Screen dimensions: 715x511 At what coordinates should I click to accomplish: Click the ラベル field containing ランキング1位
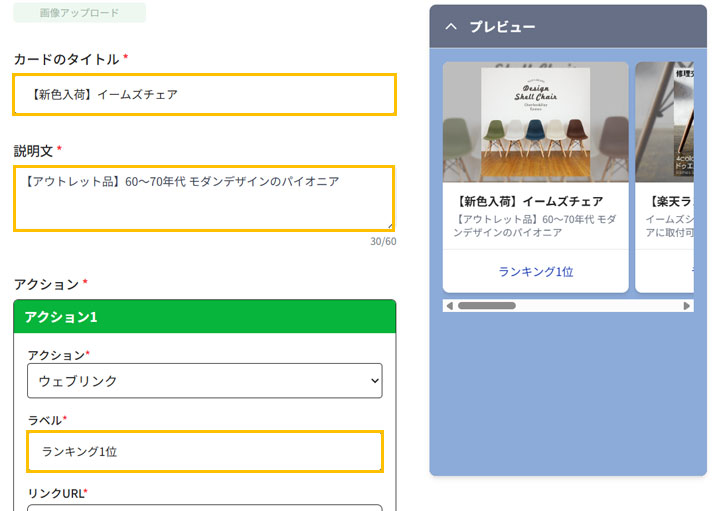point(205,452)
